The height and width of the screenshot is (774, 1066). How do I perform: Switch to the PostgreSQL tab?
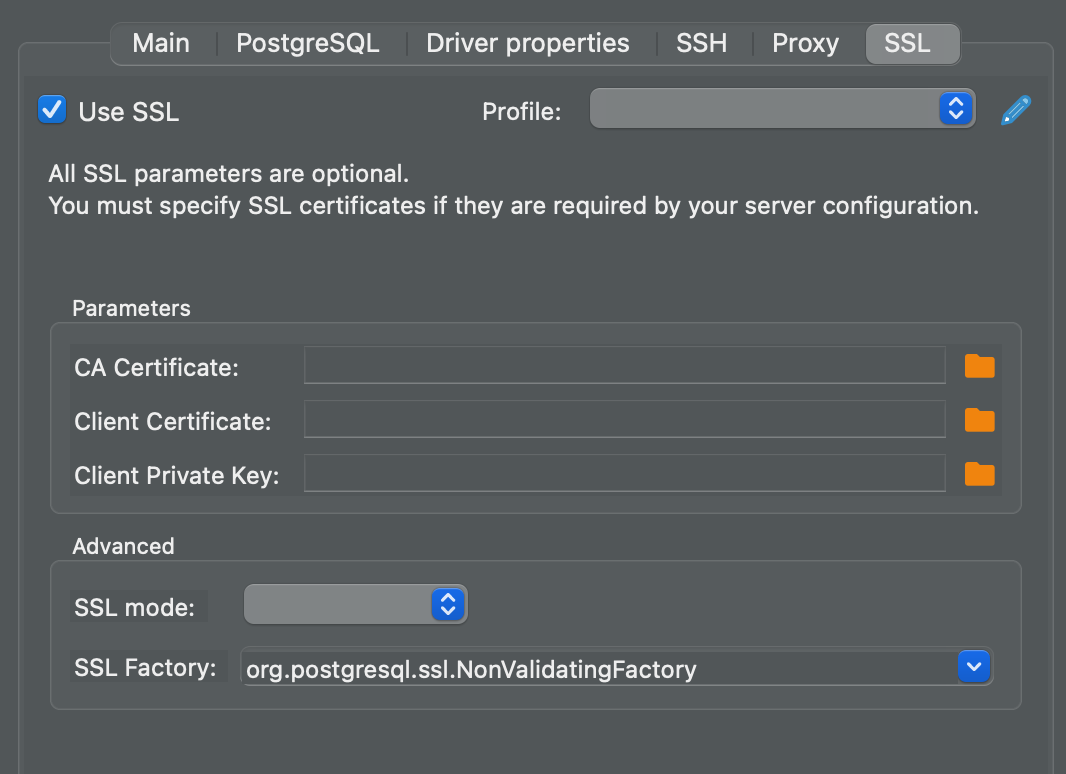coord(307,43)
